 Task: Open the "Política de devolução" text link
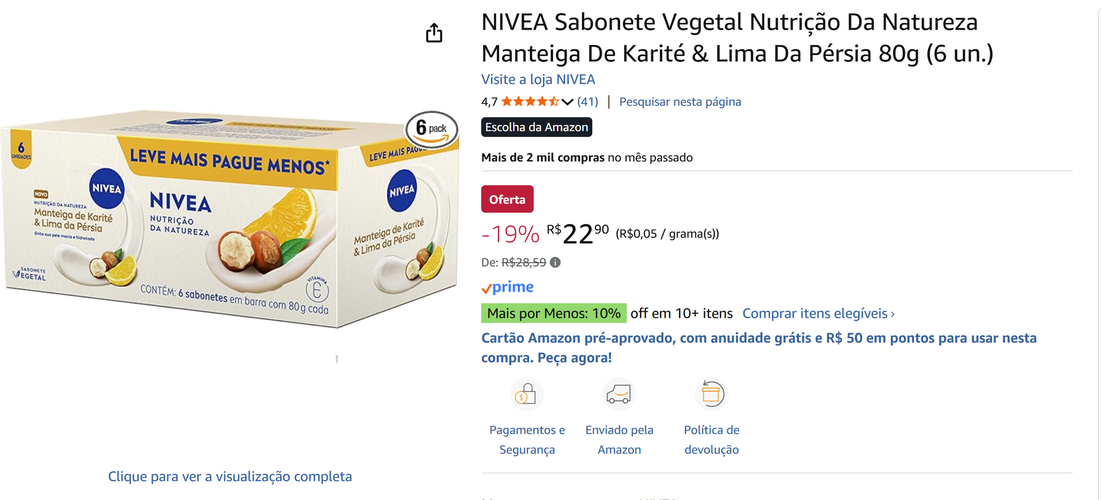711,440
